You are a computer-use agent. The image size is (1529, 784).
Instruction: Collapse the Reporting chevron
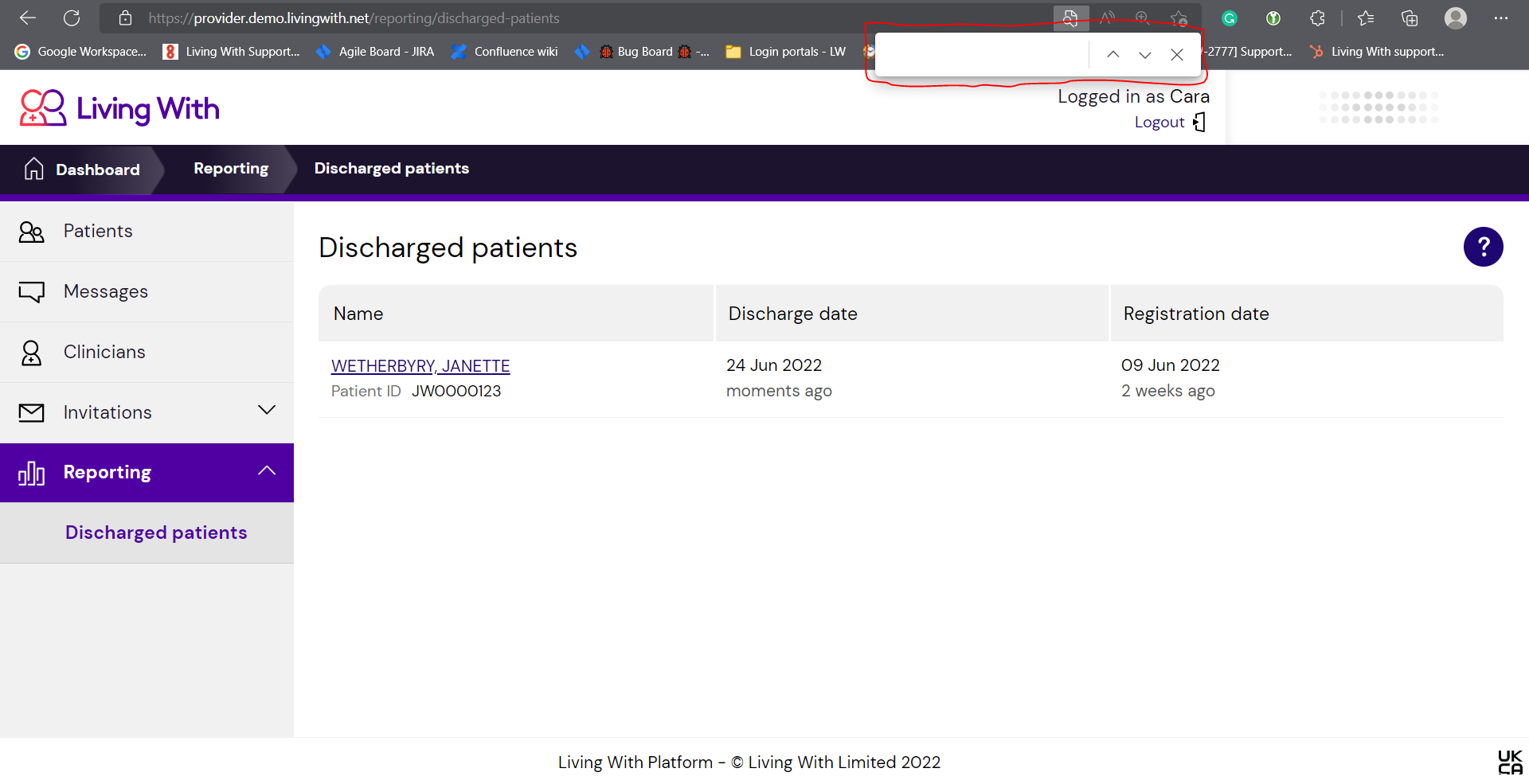click(267, 470)
